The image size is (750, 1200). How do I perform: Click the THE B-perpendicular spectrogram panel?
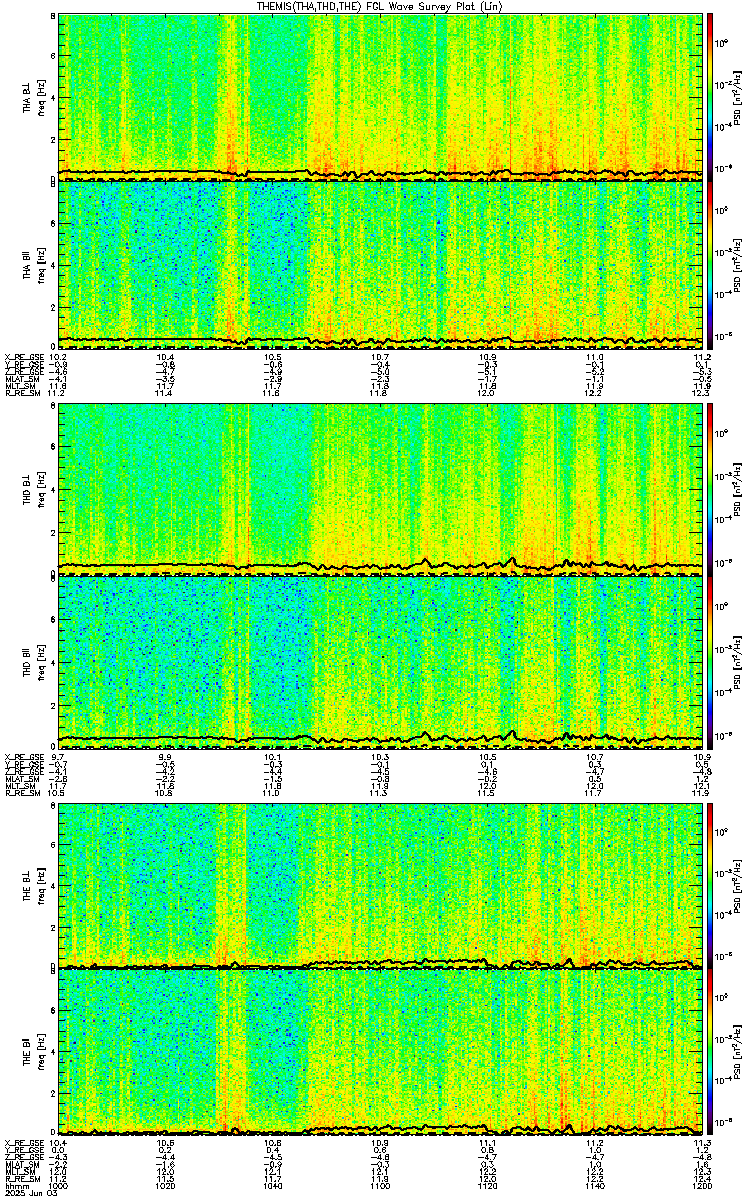click(x=382, y=885)
